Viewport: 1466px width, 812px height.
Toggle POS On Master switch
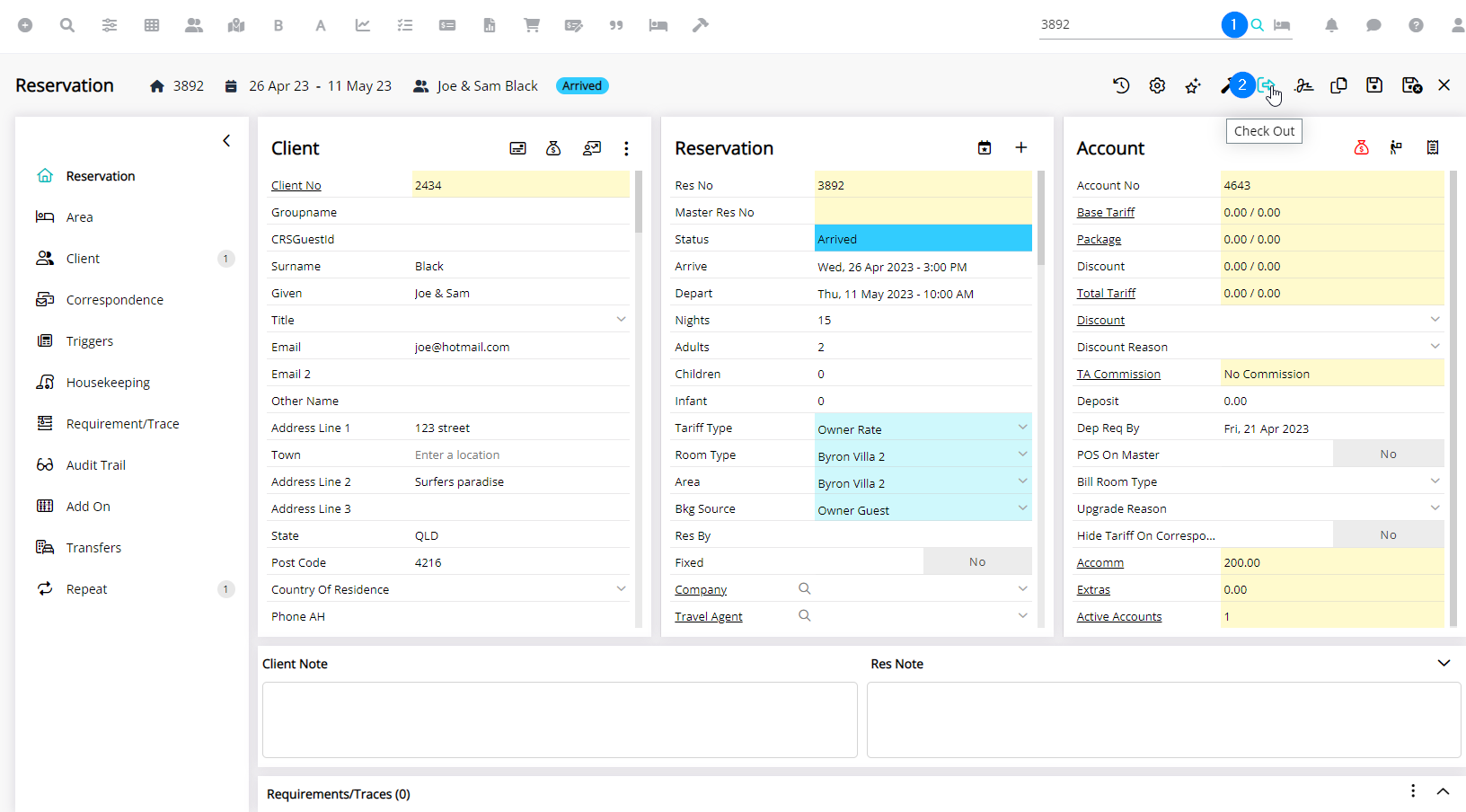[1387, 455]
